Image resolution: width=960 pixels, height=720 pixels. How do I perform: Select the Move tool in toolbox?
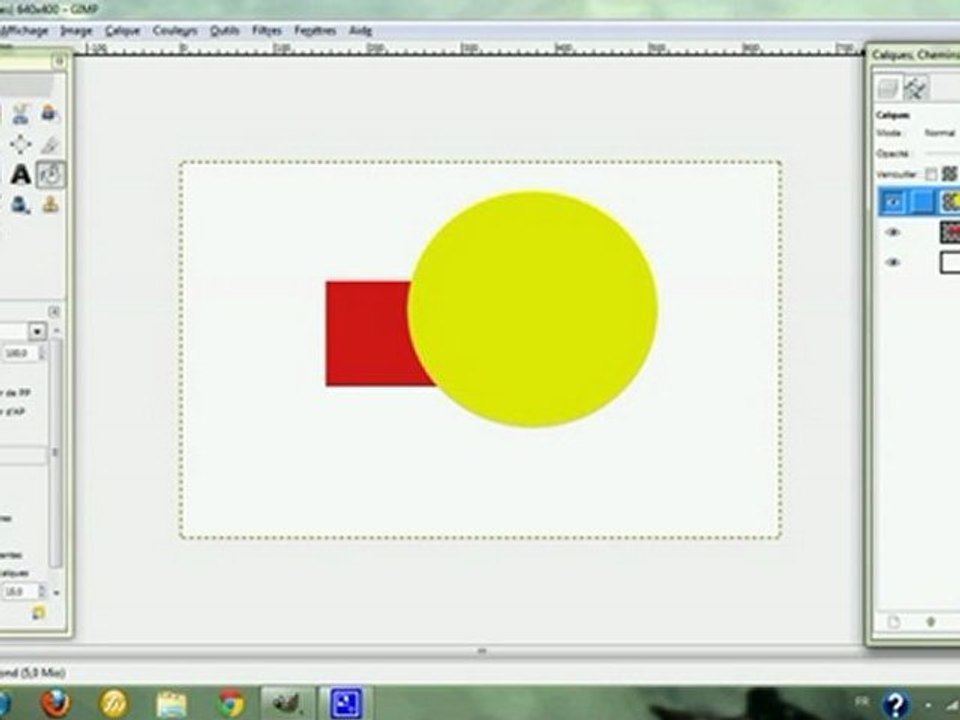(20, 145)
